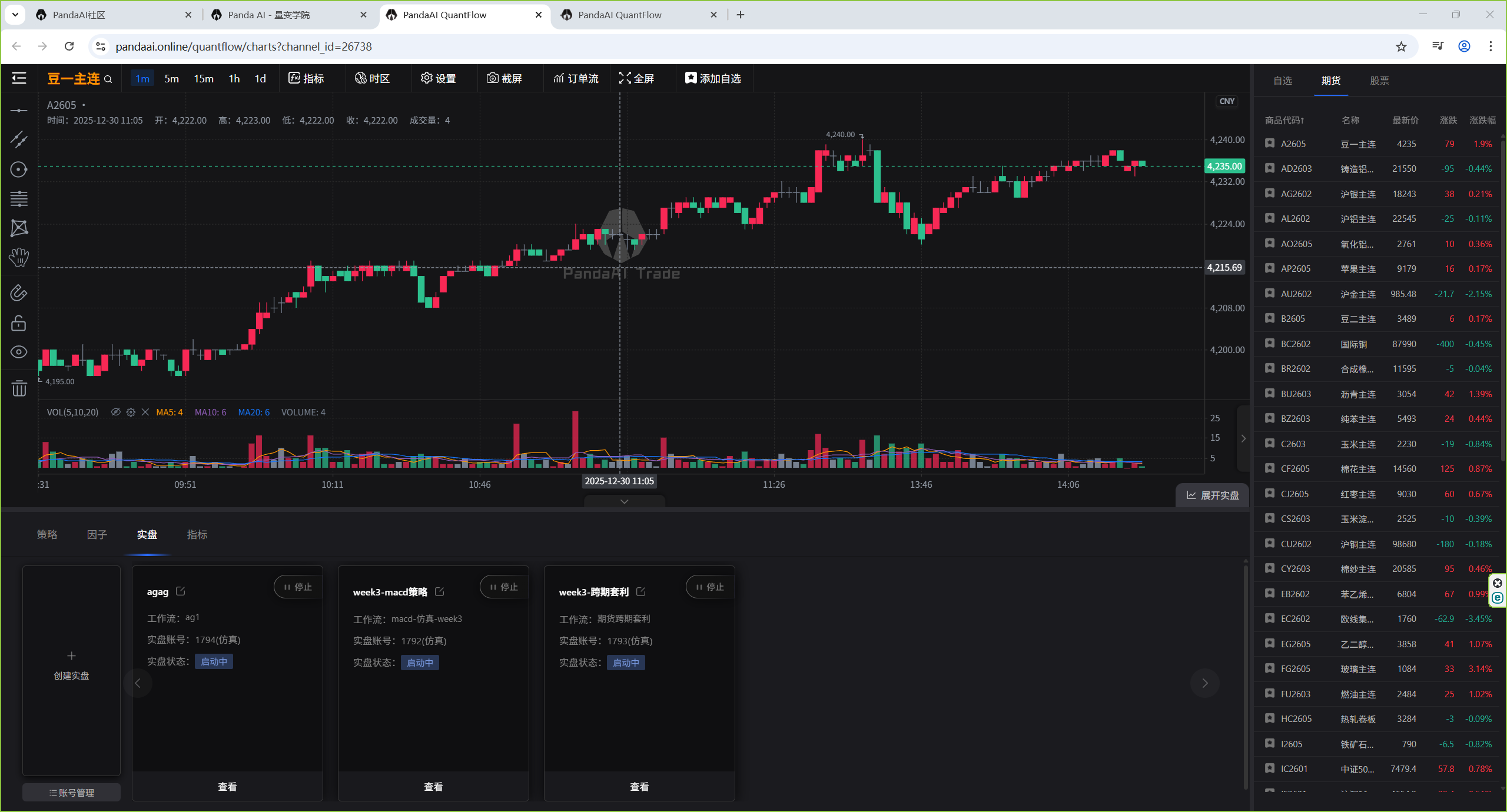Open 账号管理 account management

(x=71, y=793)
